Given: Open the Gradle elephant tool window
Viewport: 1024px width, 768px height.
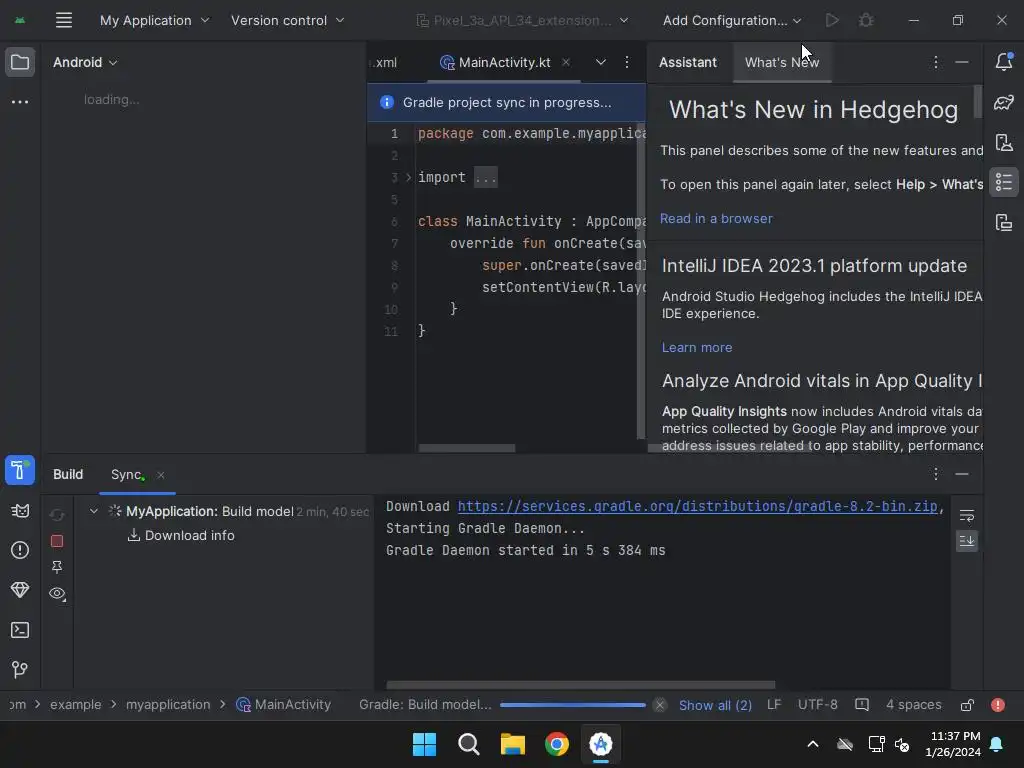Looking at the screenshot, I should point(1004,103).
